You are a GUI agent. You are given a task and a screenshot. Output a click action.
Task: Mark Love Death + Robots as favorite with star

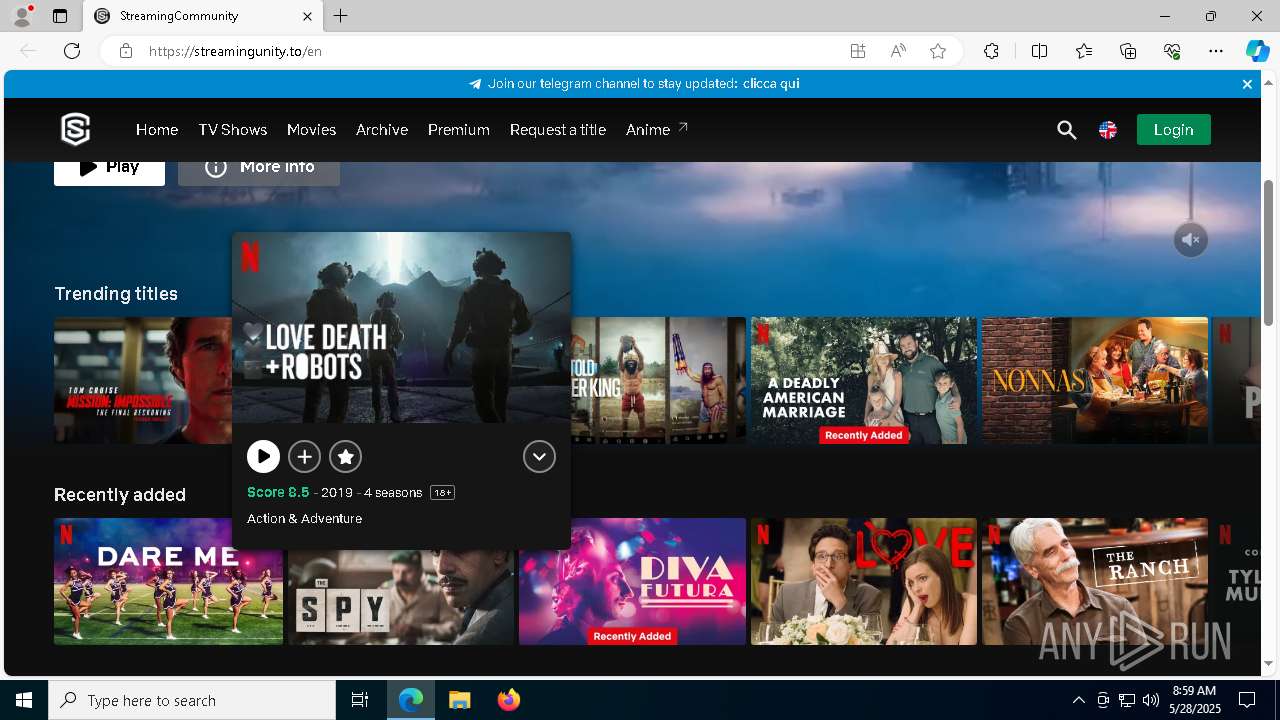345,457
